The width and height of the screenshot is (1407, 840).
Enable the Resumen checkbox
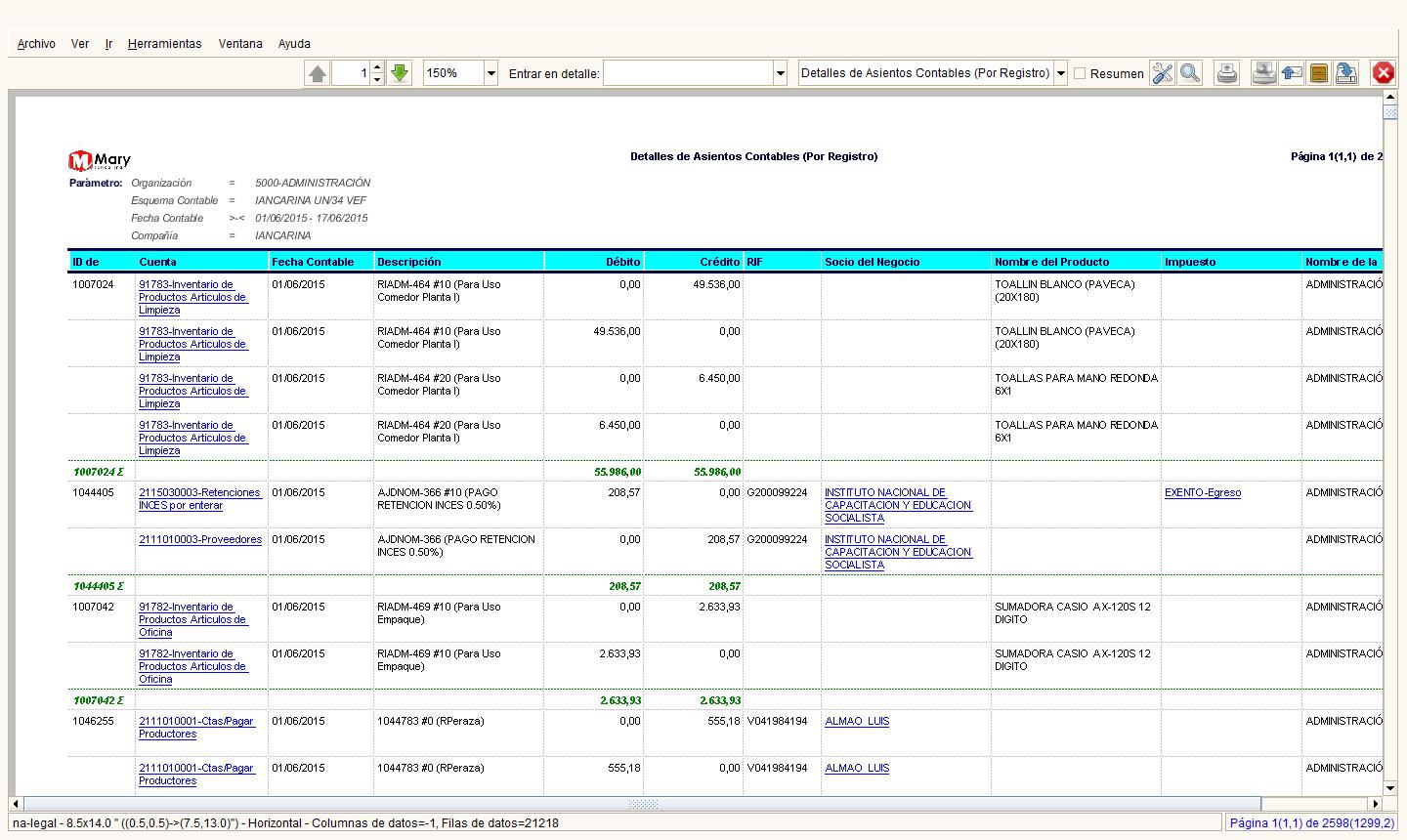pyautogui.click(x=1080, y=73)
